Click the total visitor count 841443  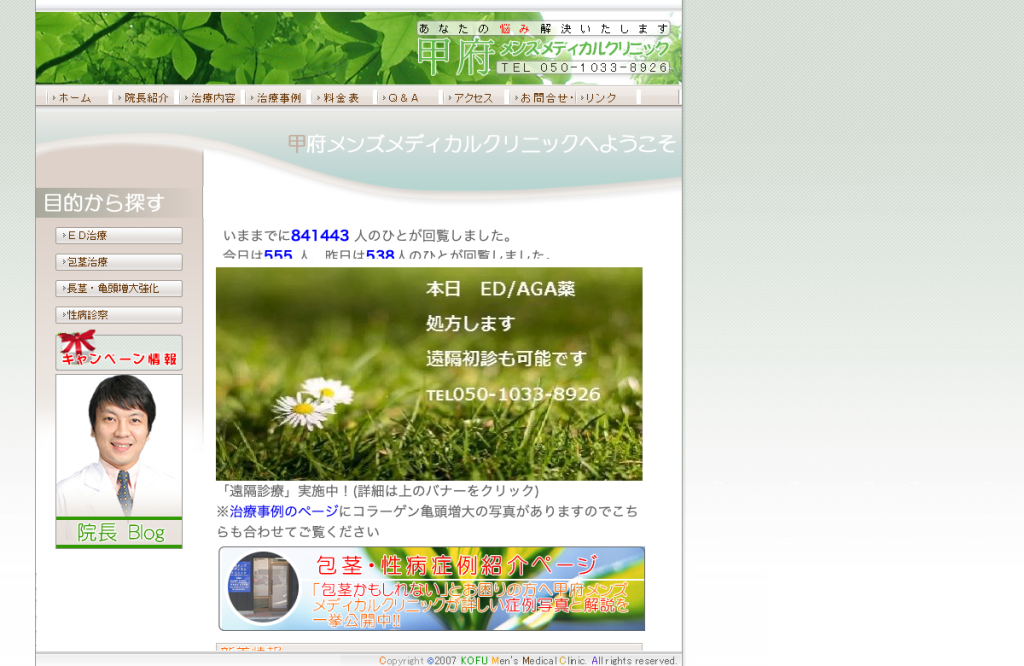pyautogui.click(x=320, y=235)
